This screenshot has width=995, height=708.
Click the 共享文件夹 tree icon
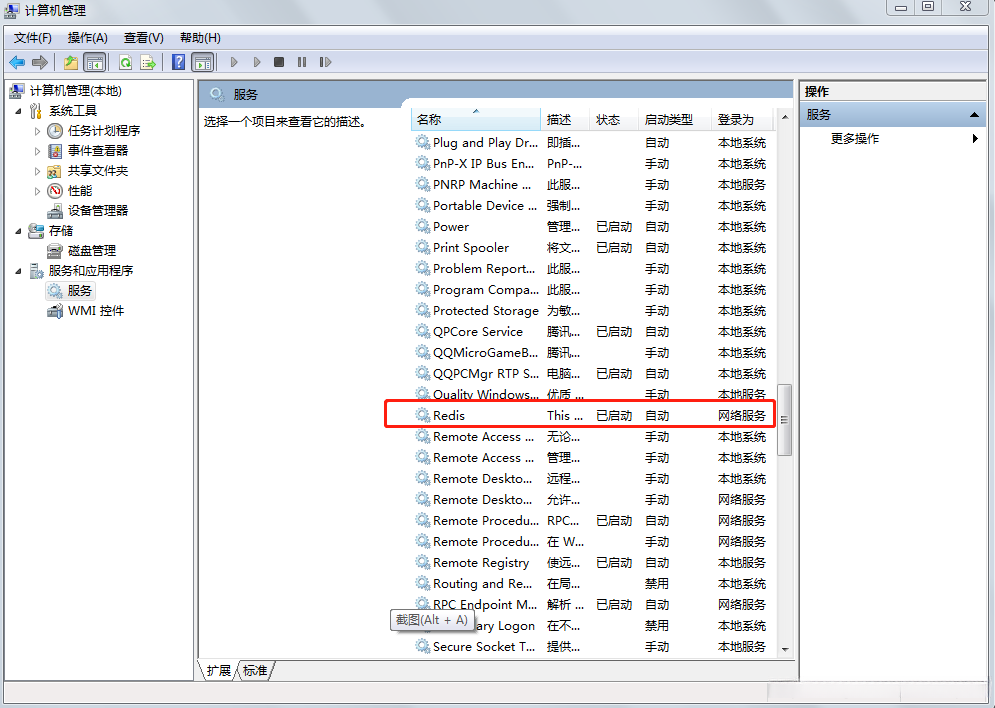[55, 171]
